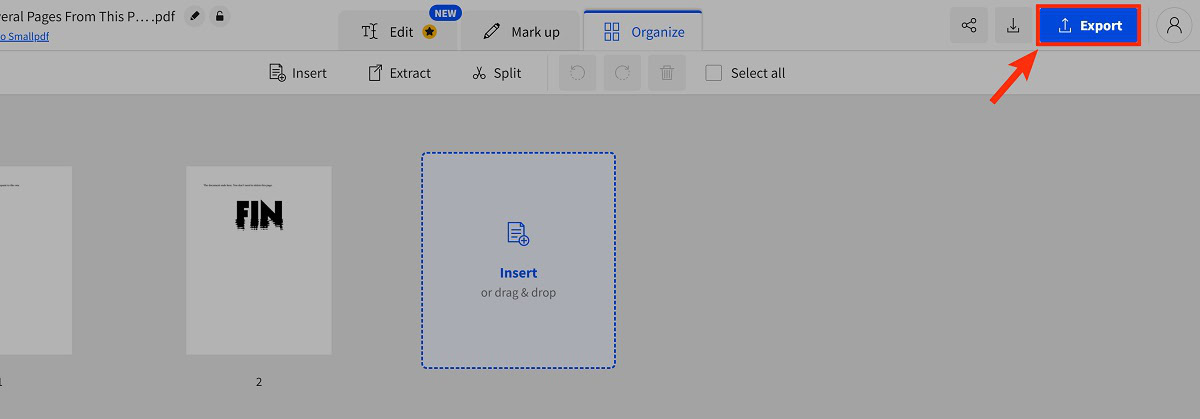Click the pencil rename icon beside filename
1200x419 pixels.
click(x=194, y=16)
